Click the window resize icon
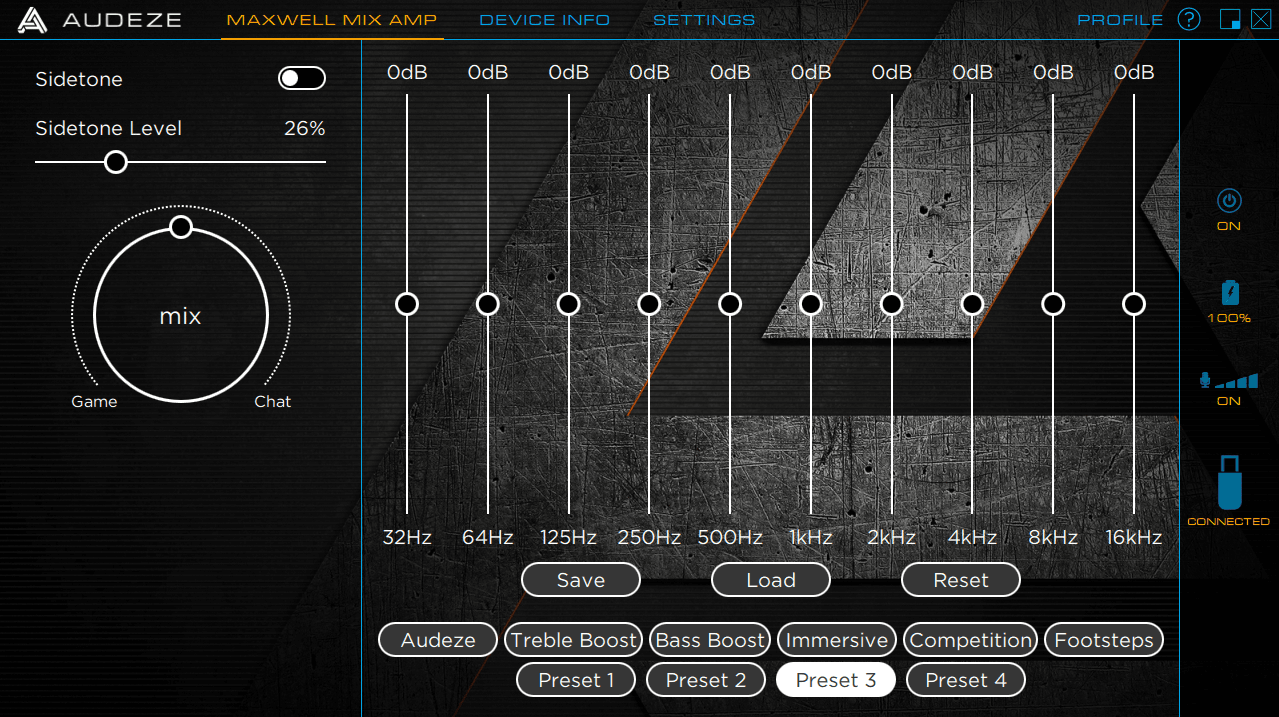The width and height of the screenshot is (1279, 717). [x=1230, y=20]
